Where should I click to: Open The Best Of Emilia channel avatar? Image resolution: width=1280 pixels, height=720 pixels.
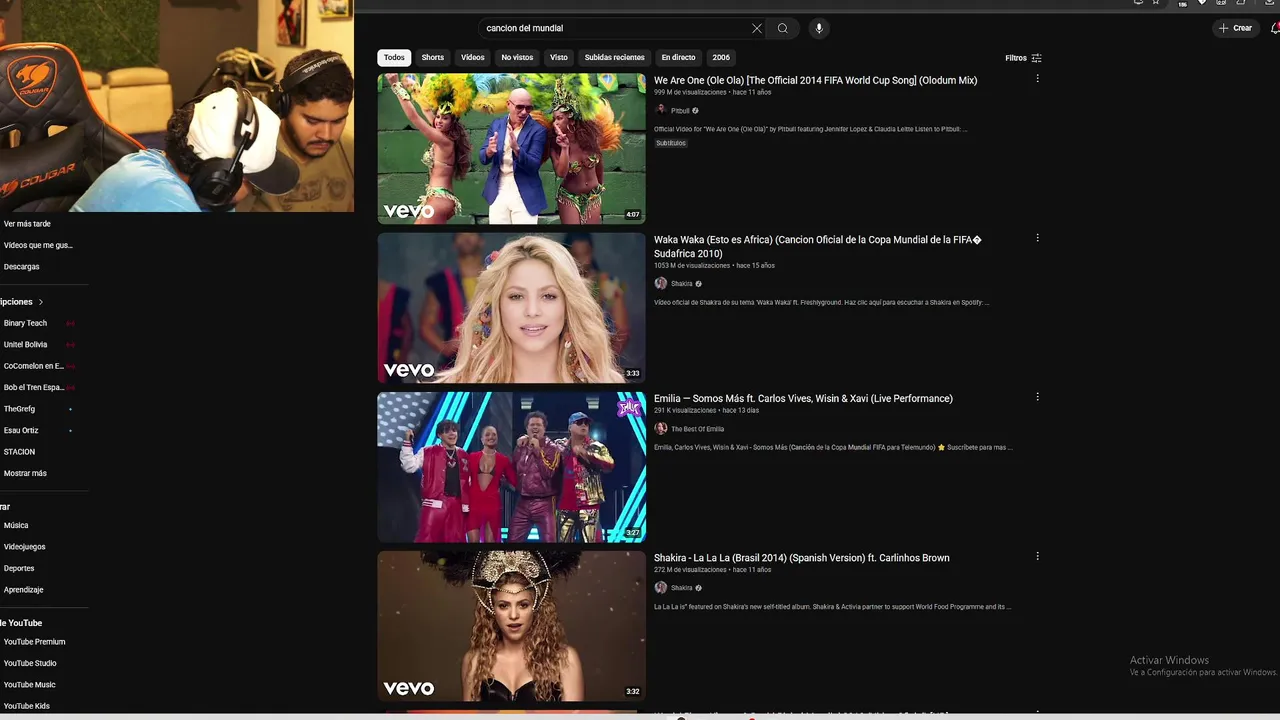[660, 428]
